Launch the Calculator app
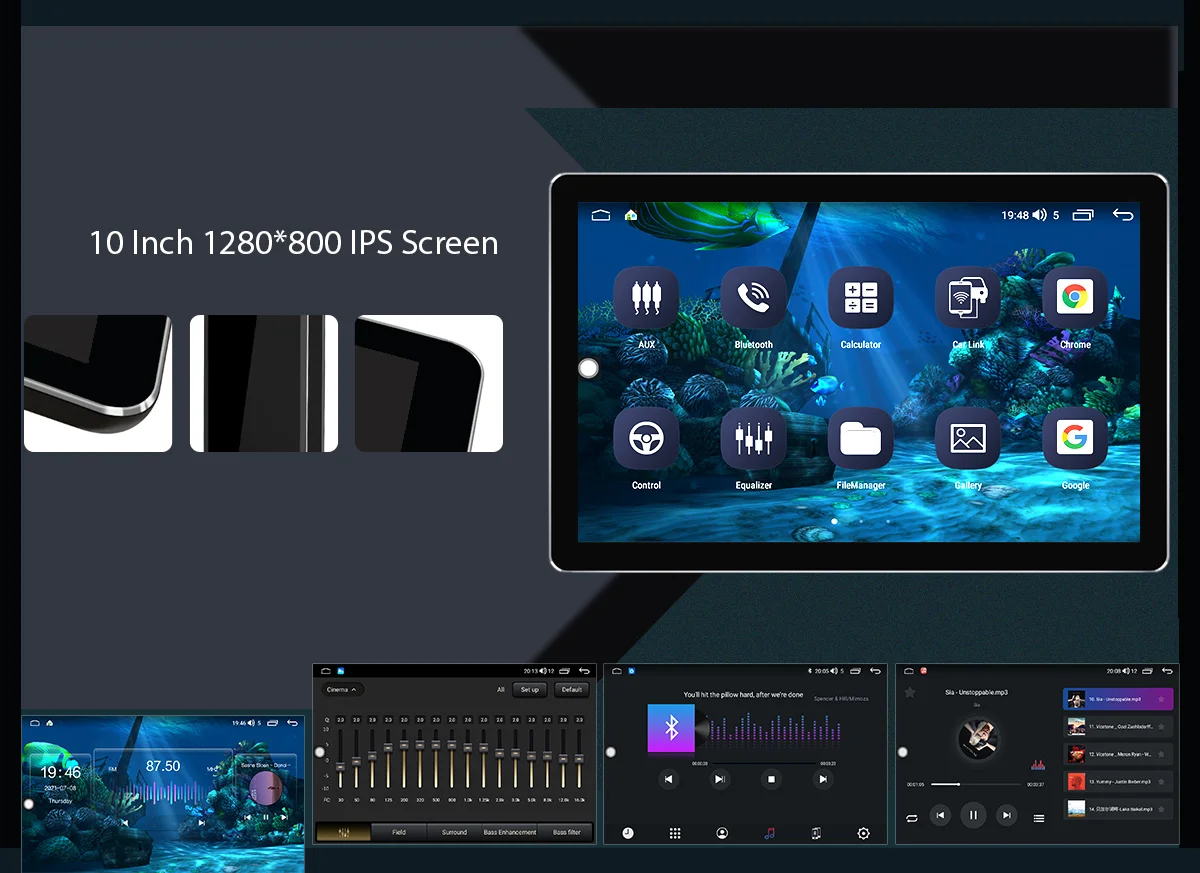The height and width of the screenshot is (873, 1200). 860,298
